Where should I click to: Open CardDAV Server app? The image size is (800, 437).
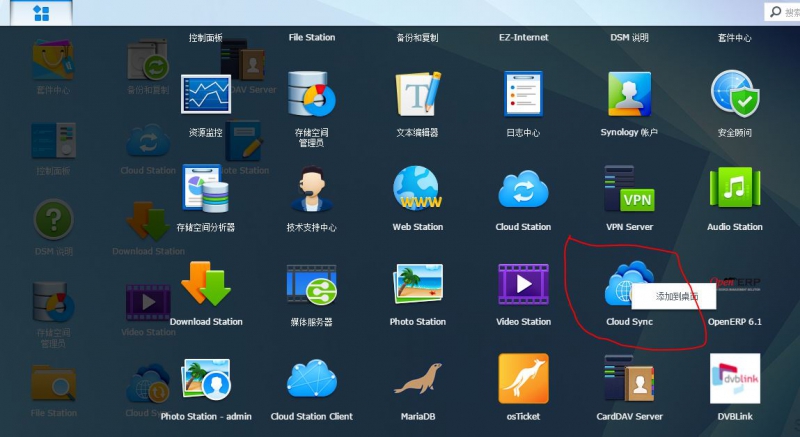click(x=630, y=381)
